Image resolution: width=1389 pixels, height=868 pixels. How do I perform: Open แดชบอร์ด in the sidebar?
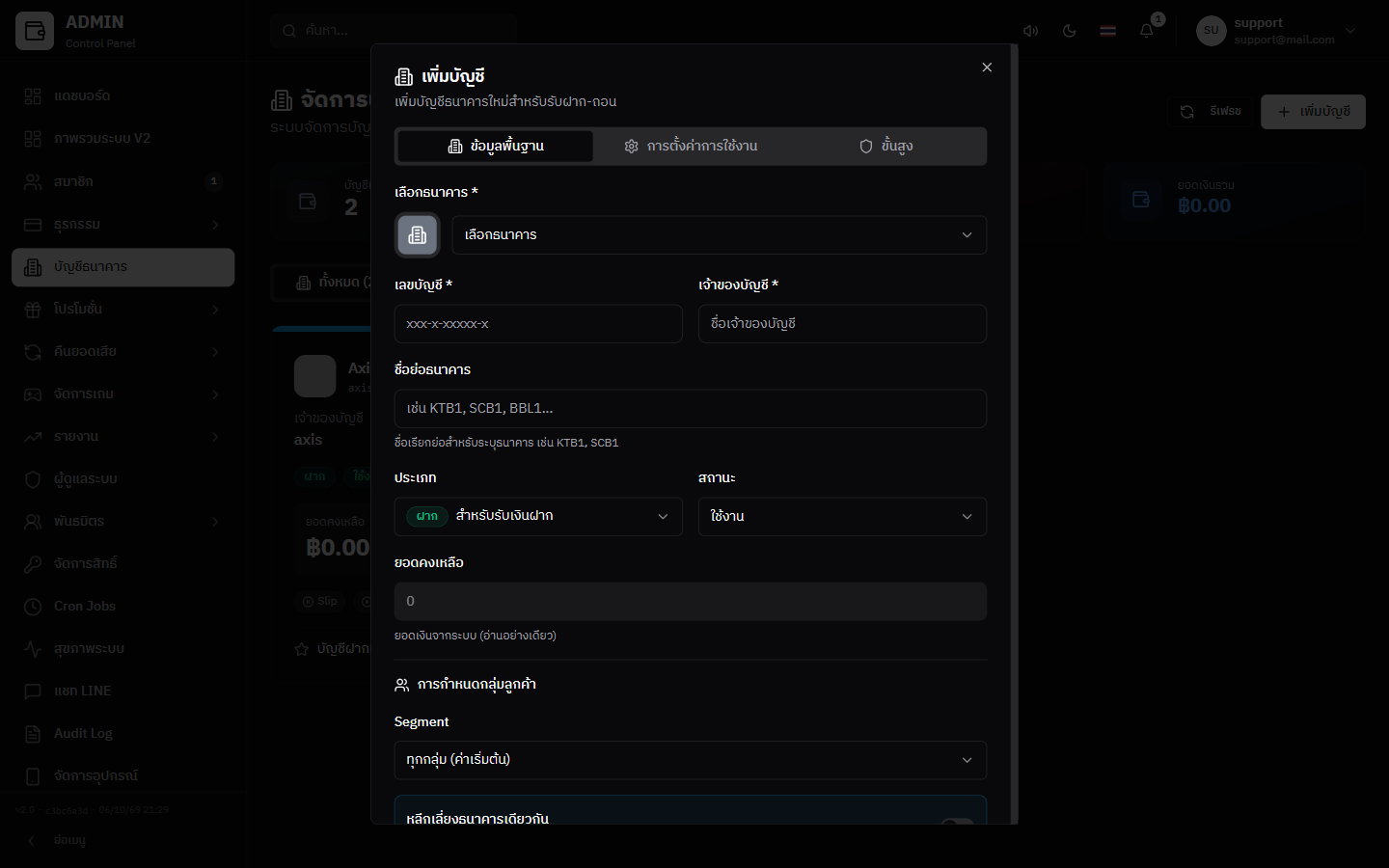pyautogui.click(x=123, y=96)
